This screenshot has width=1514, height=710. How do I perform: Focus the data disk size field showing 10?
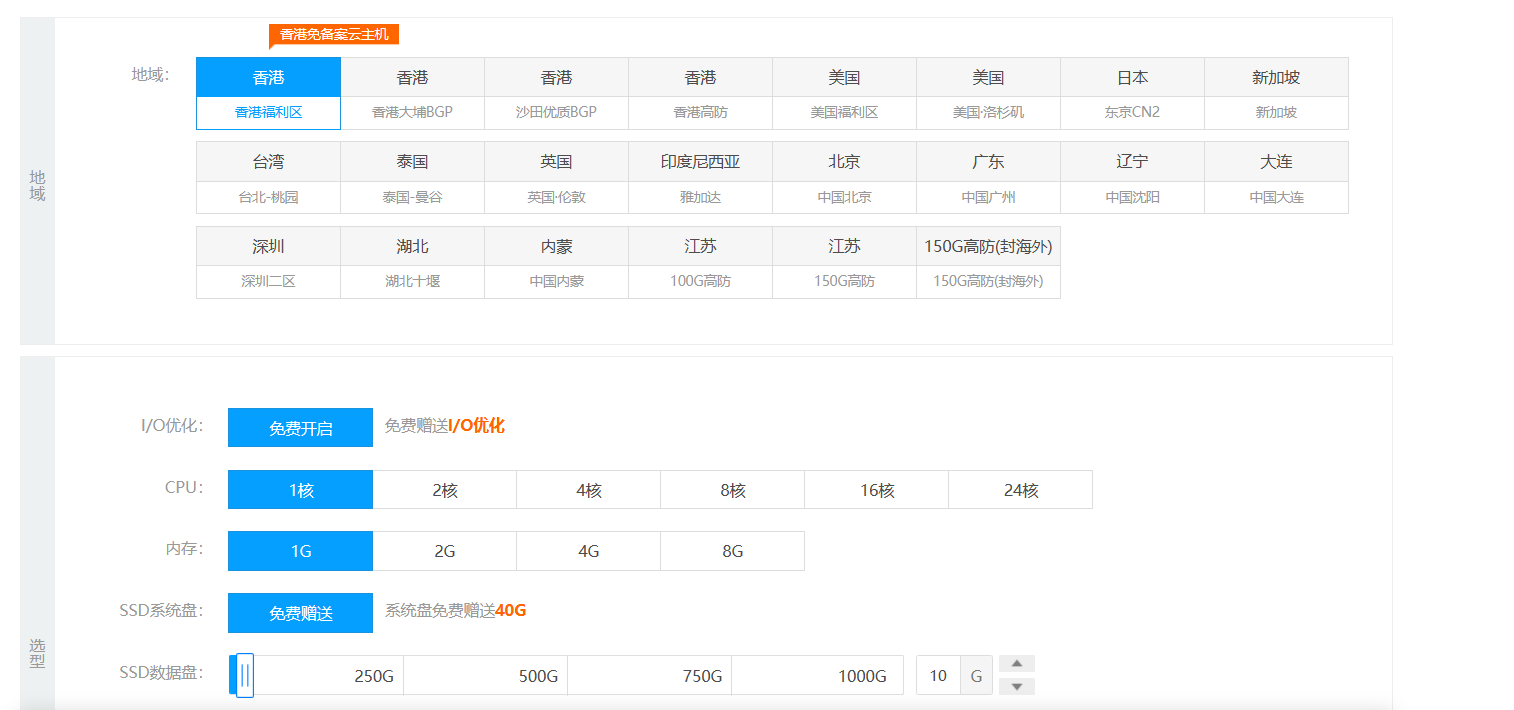tap(938, 675)
